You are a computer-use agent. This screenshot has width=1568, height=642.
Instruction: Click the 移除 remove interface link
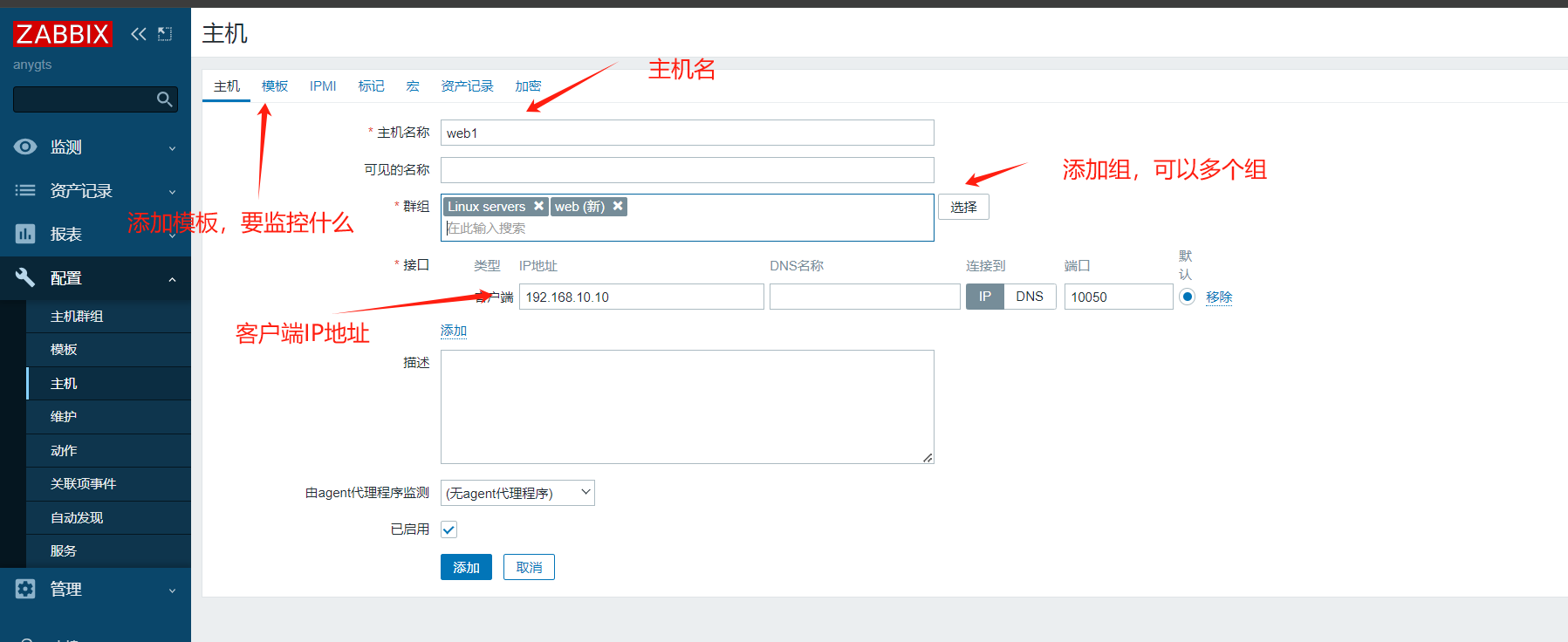click(x=1219, y=297)
